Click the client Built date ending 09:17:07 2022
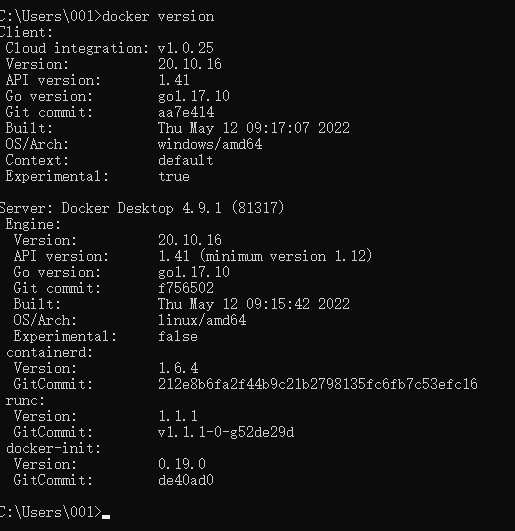515x531 pixels. pyautogui.click(x=254, y=128)
